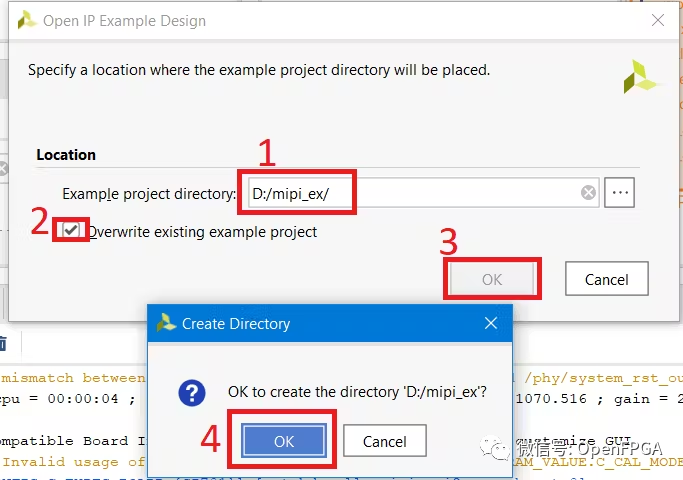683x480 pixels.
Task: Click the 'Example project directory:' label
Action: tap(149, 193)
